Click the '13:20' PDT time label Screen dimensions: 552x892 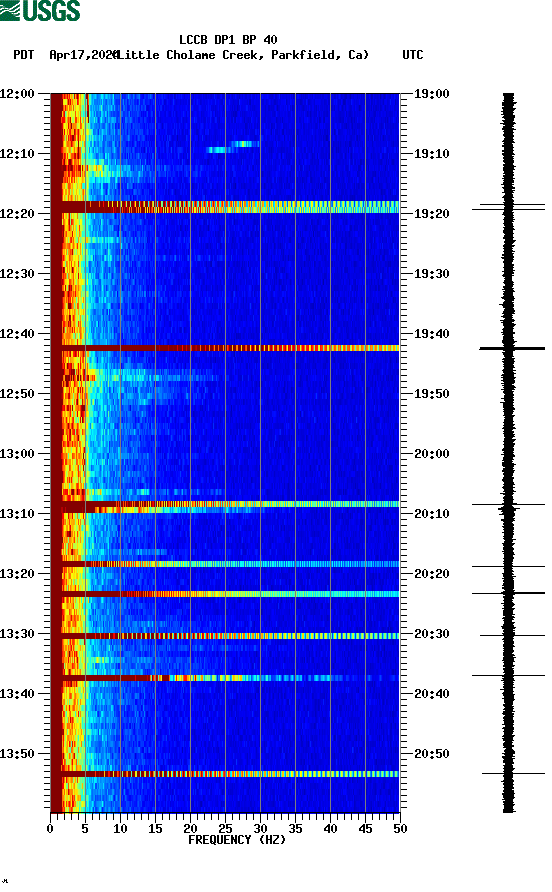[17, 574]
